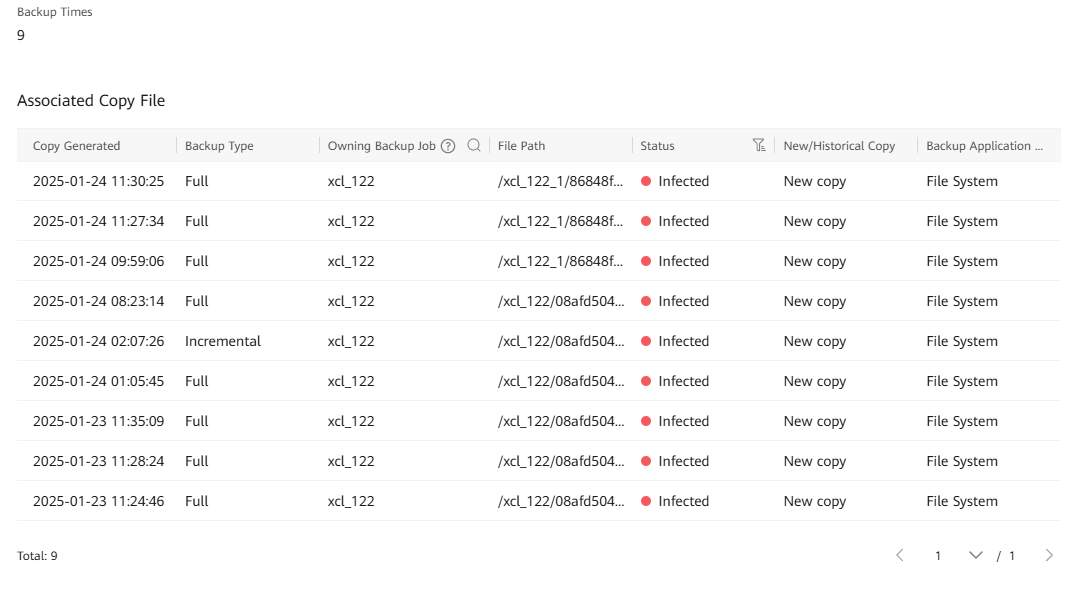Select the row dated 2025-01-23 11:35:09

point(98,422)
